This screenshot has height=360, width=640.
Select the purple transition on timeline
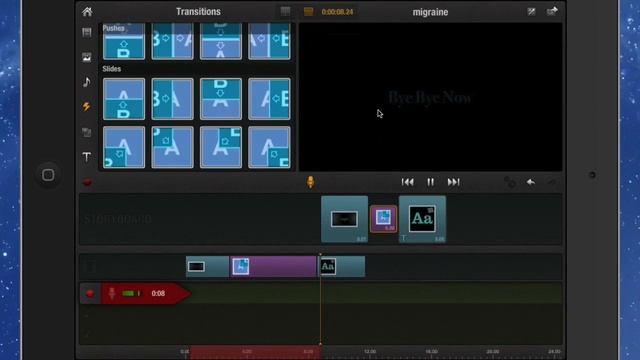[x=273, y=267]
